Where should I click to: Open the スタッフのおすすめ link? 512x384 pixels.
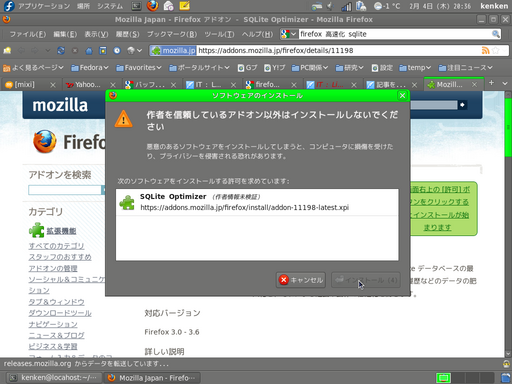click(60, 257)
